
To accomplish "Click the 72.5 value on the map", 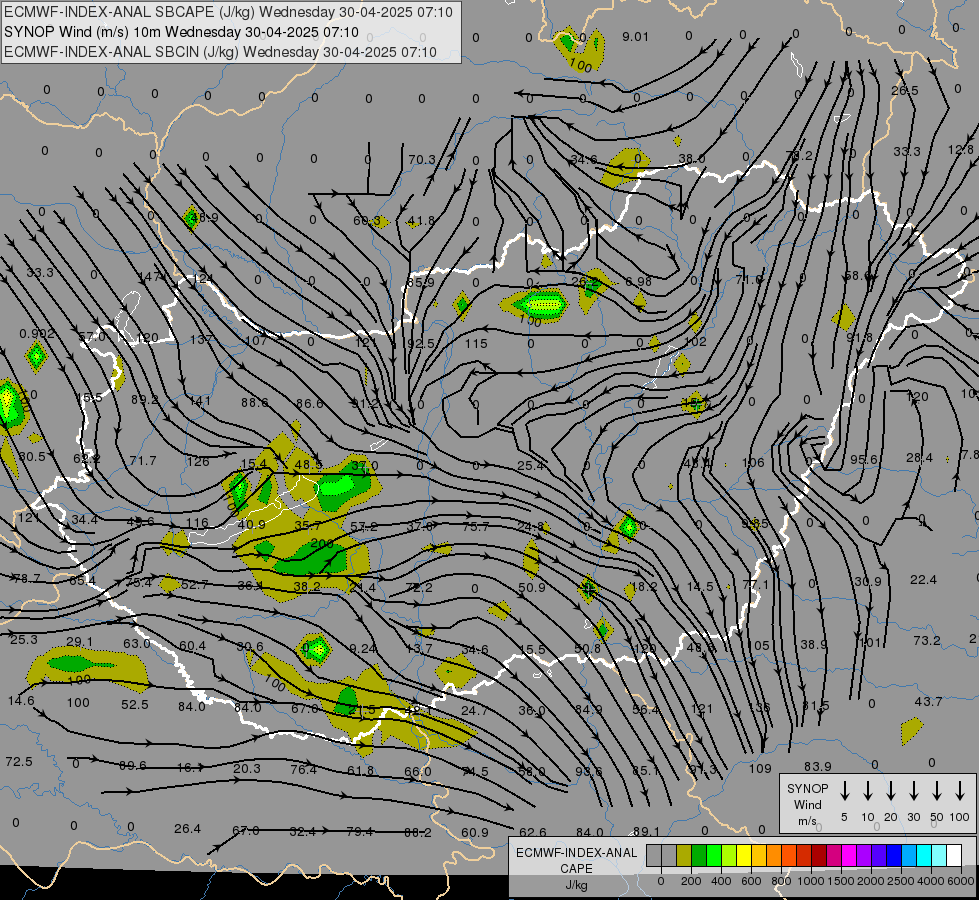I will tap(19, 761).
